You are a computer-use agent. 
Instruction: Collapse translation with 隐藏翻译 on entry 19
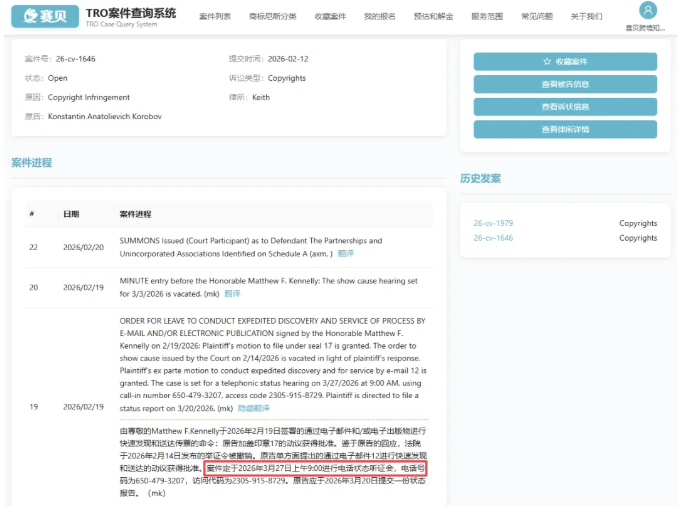click(x=253, y=409)
